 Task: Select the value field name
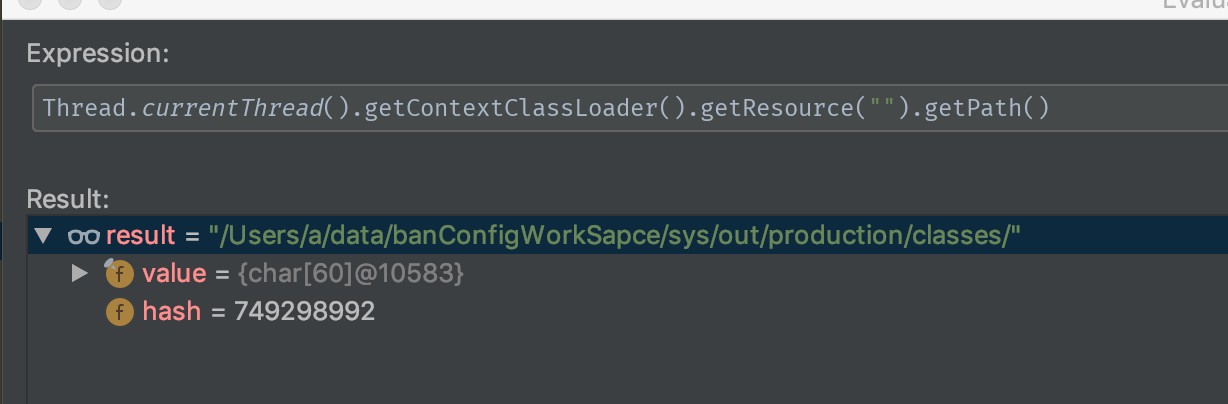pos(173,274)
